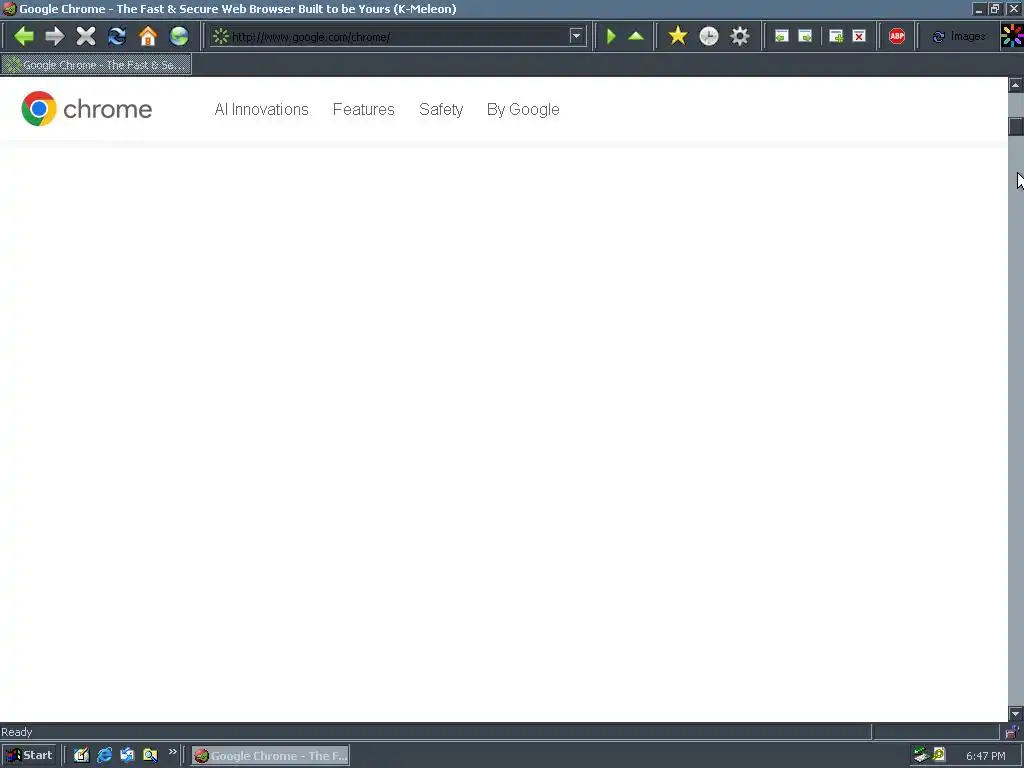Click the status bar security icon
The width and height of the screenshot is (1024, 768).
pos(1012,731)
